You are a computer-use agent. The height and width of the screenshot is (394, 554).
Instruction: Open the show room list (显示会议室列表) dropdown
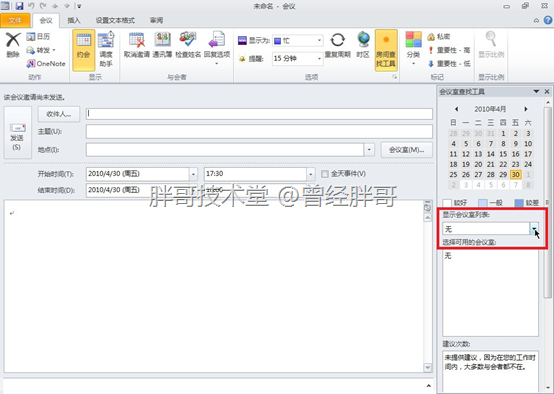pyautogui.click(x=534, y=229)
